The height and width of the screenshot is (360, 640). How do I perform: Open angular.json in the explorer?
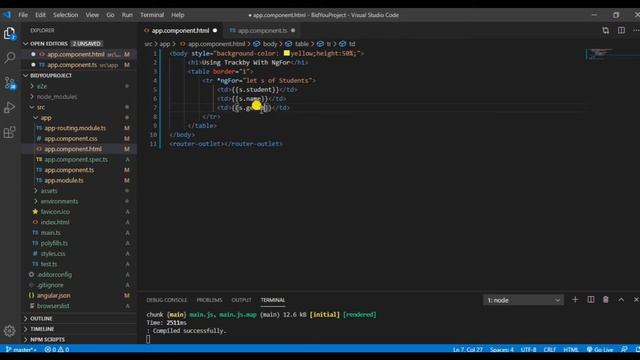79,296
